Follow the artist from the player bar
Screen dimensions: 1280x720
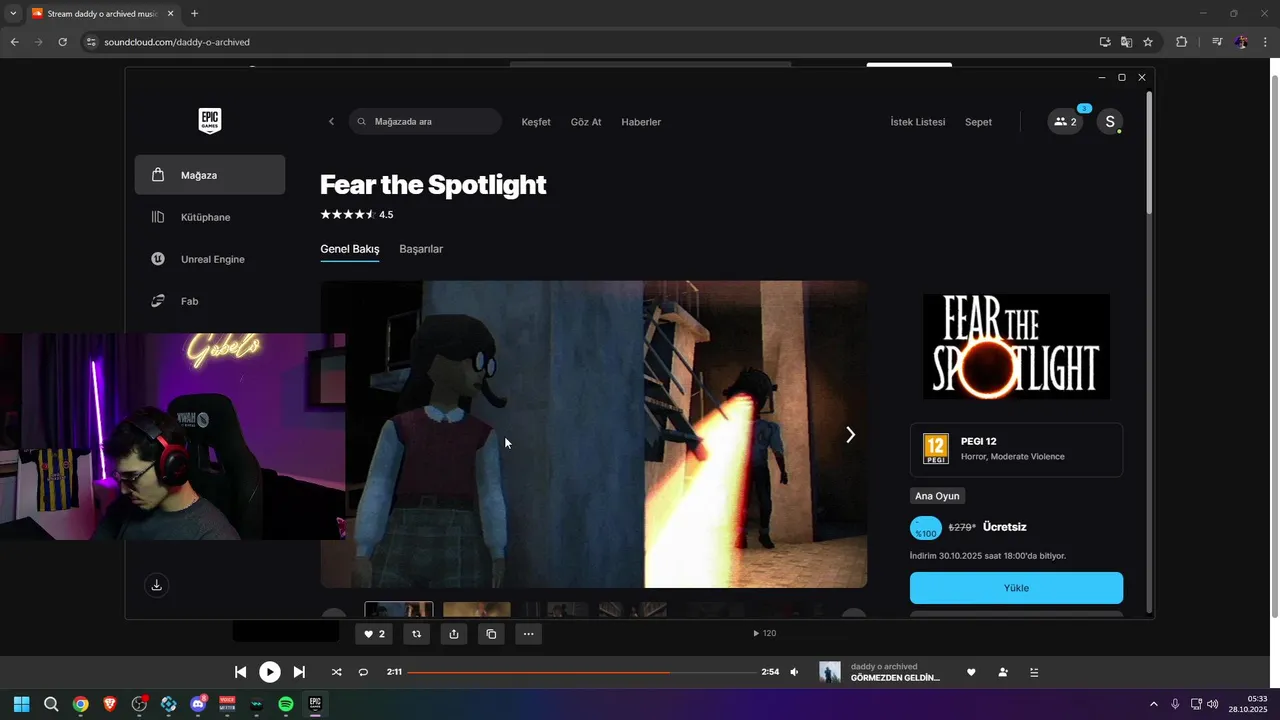pos(1003,672)
